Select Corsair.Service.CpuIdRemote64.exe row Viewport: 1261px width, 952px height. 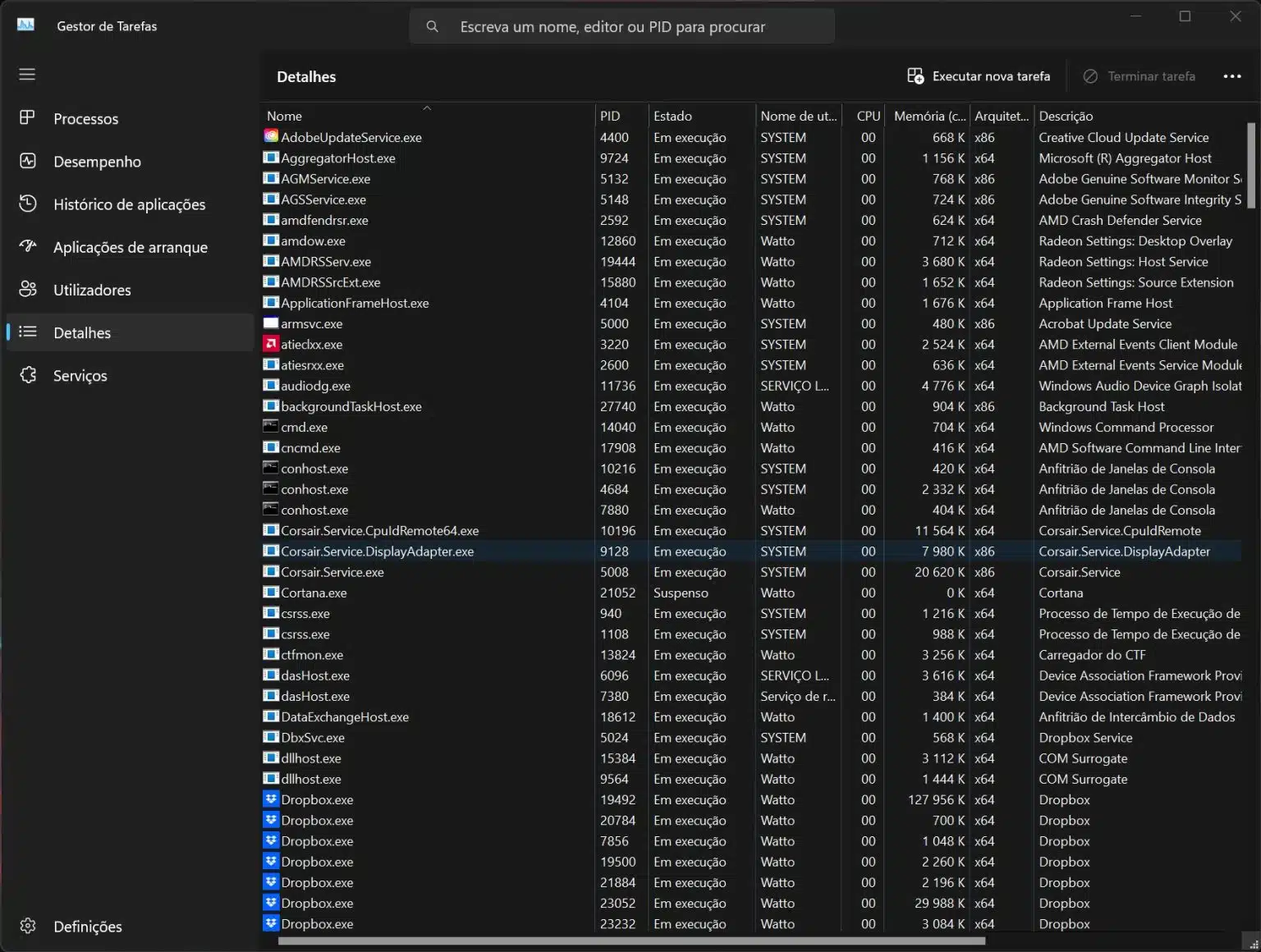tap(752, 530)
